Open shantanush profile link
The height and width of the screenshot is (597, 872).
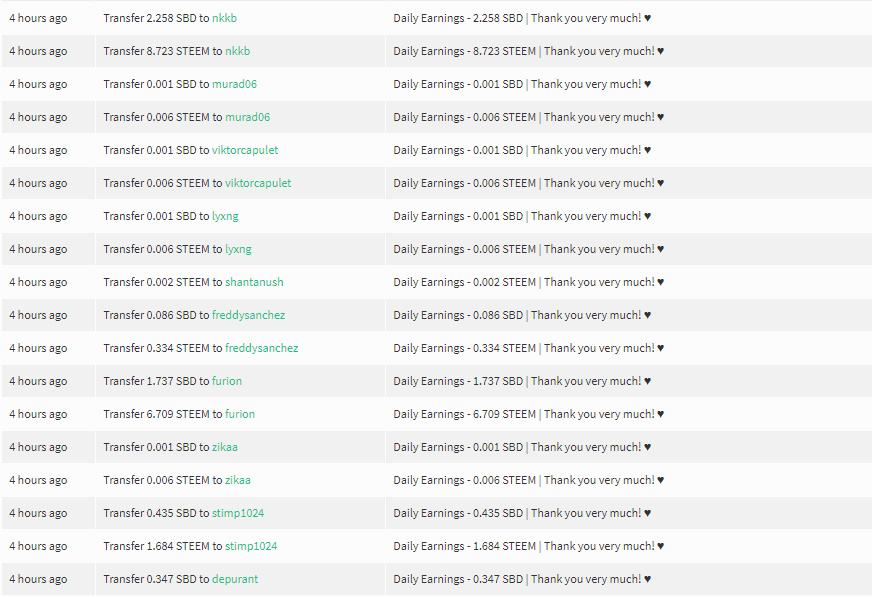click(x=254, y=282)
